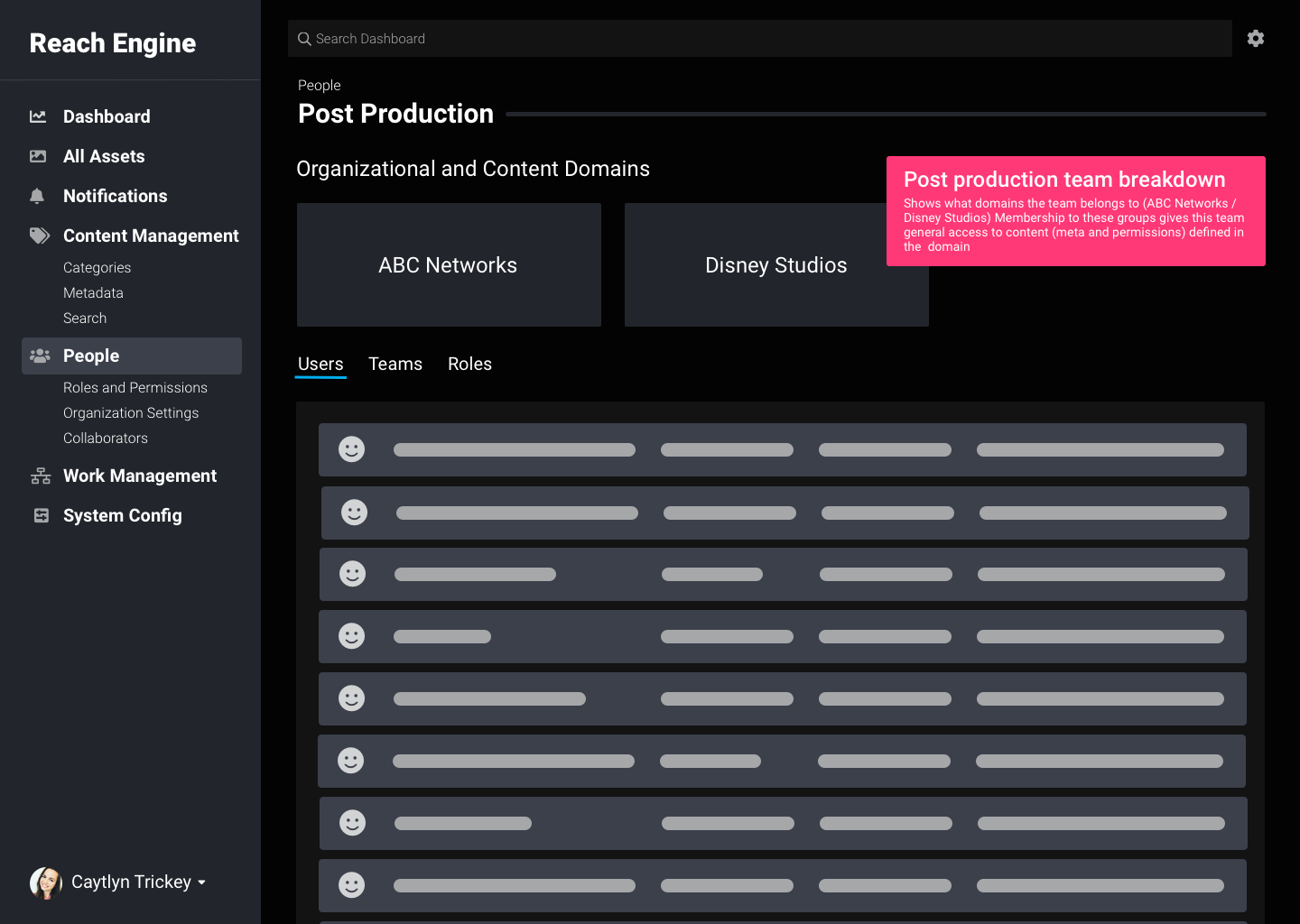Click Caytlyn Trickey's avatar photo
1300x924 pixels.
(46, 882)
